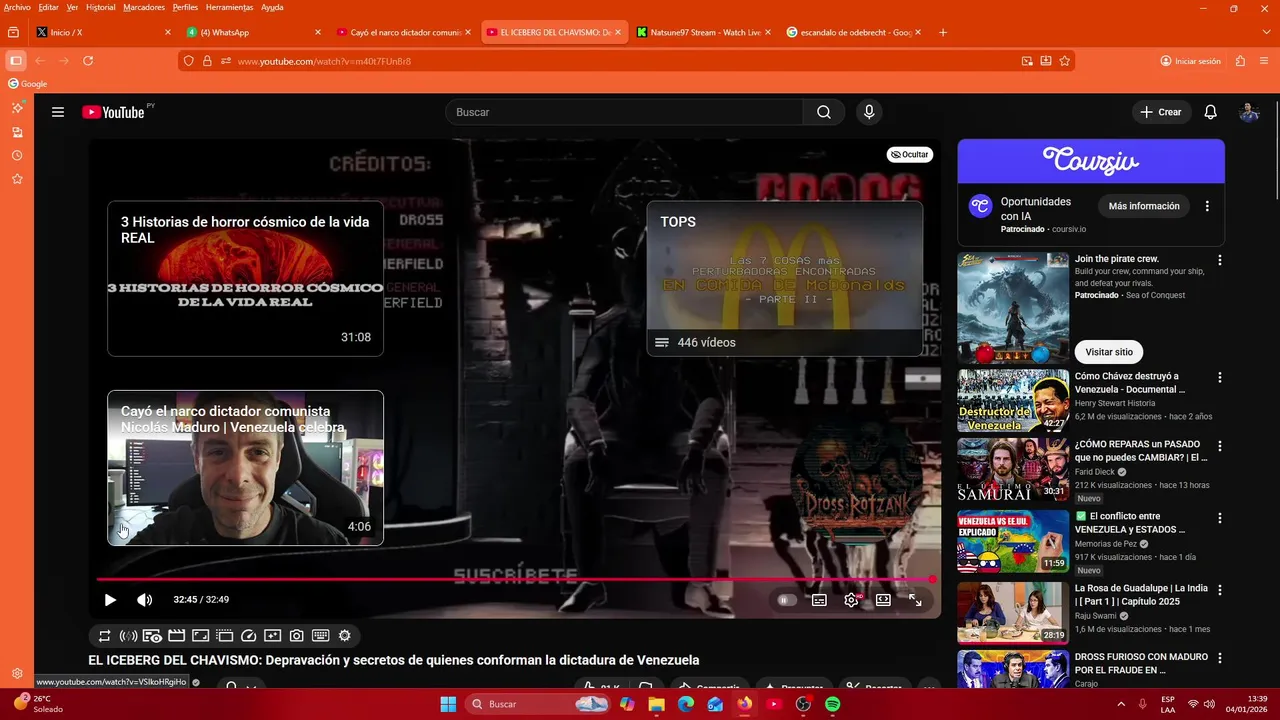The image size is (1280, 720).
Task: Enter fullscreen mode on the video
Action: click(x=915, y=600)
